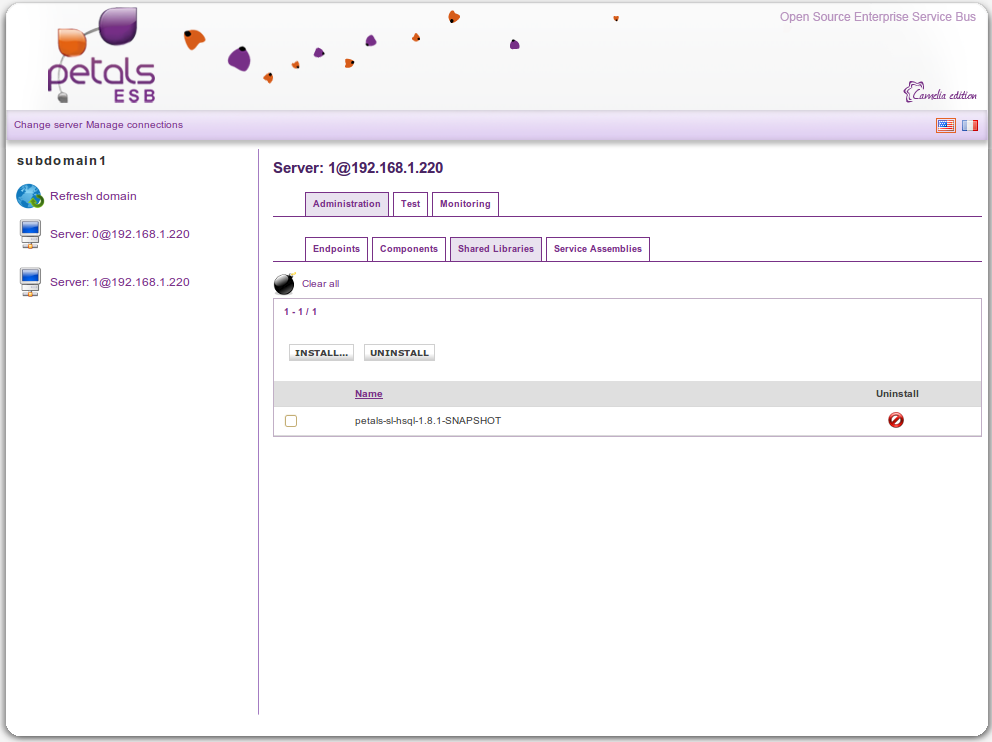Click red uninstall icon for petals-sl-hsql

pos(896,421)
